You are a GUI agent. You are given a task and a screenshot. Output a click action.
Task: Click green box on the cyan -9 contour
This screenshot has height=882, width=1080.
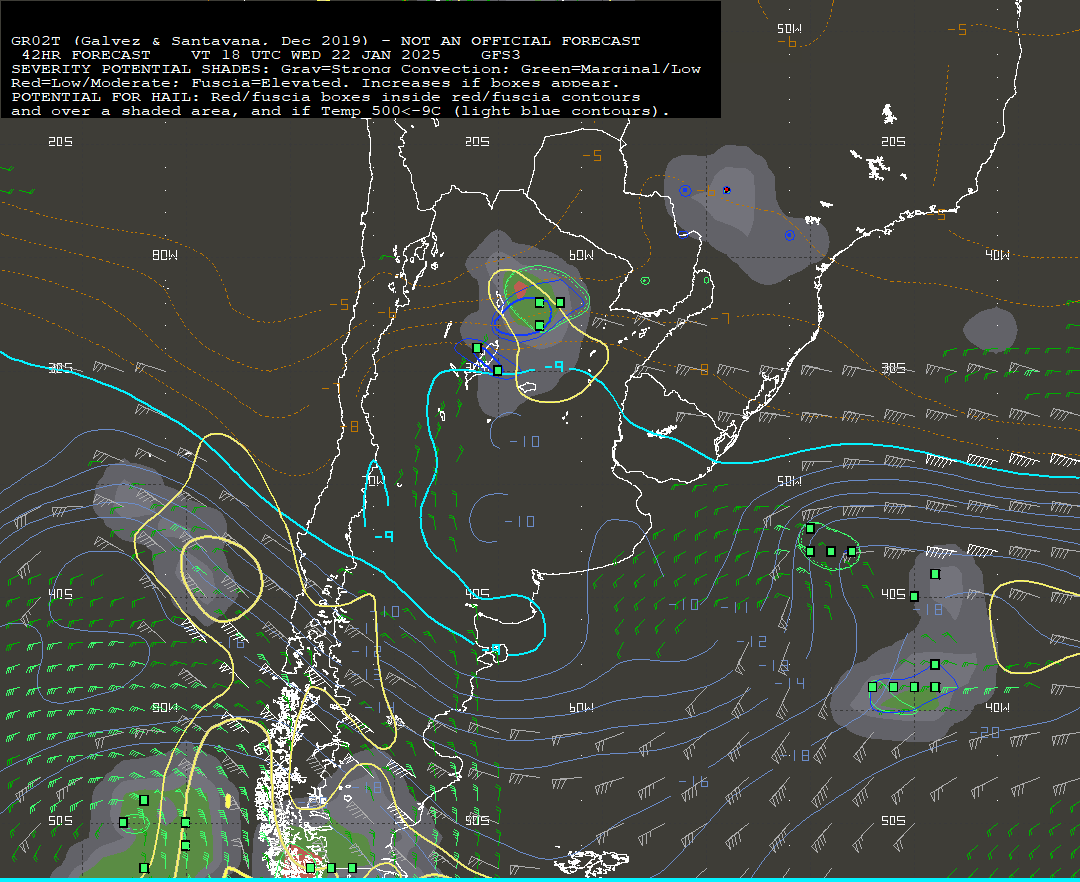pyautogui.click(x=498, y=370)
